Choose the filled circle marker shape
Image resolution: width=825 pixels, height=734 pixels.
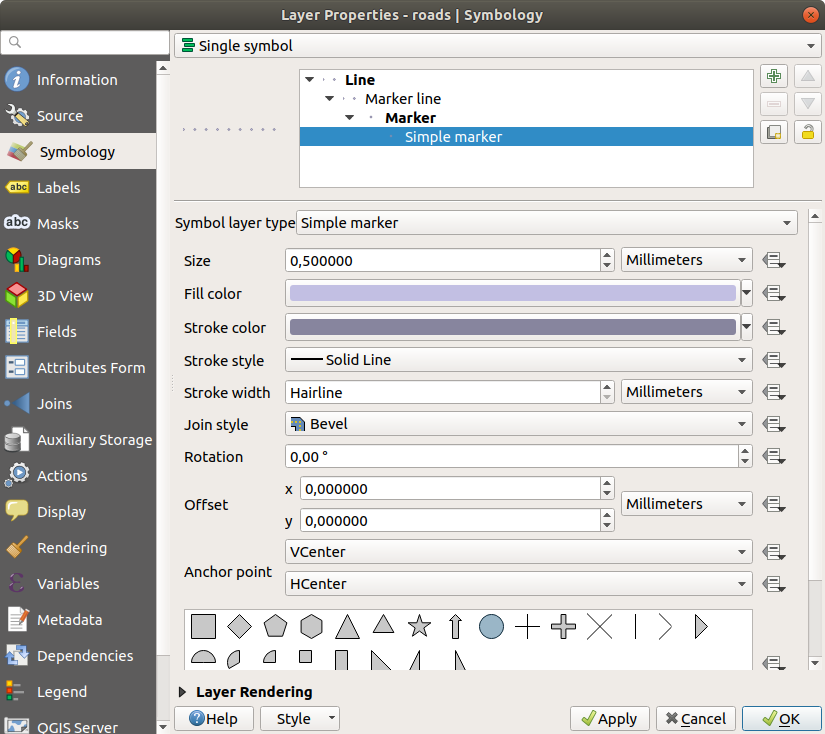pos(491,627)
